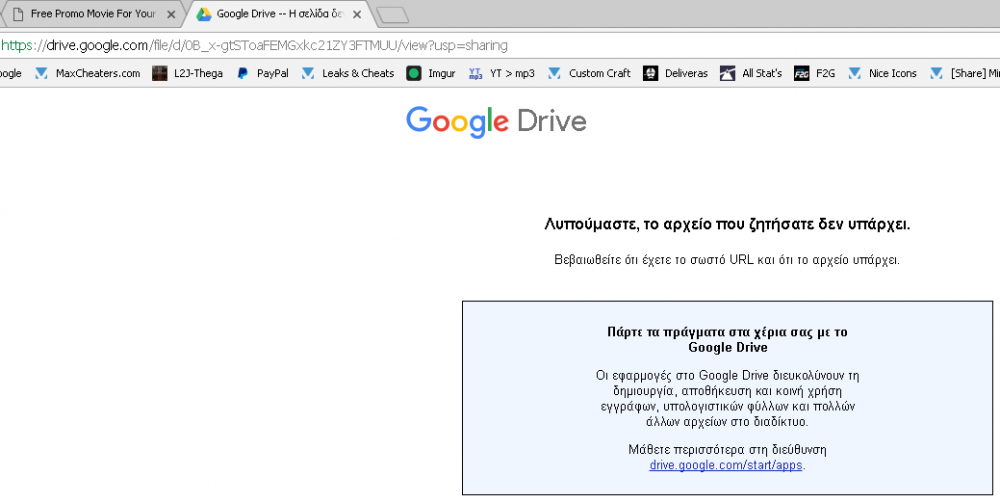Click the Google Drive logo
This screenshot has width=1000, height=503.
(496, 122)
